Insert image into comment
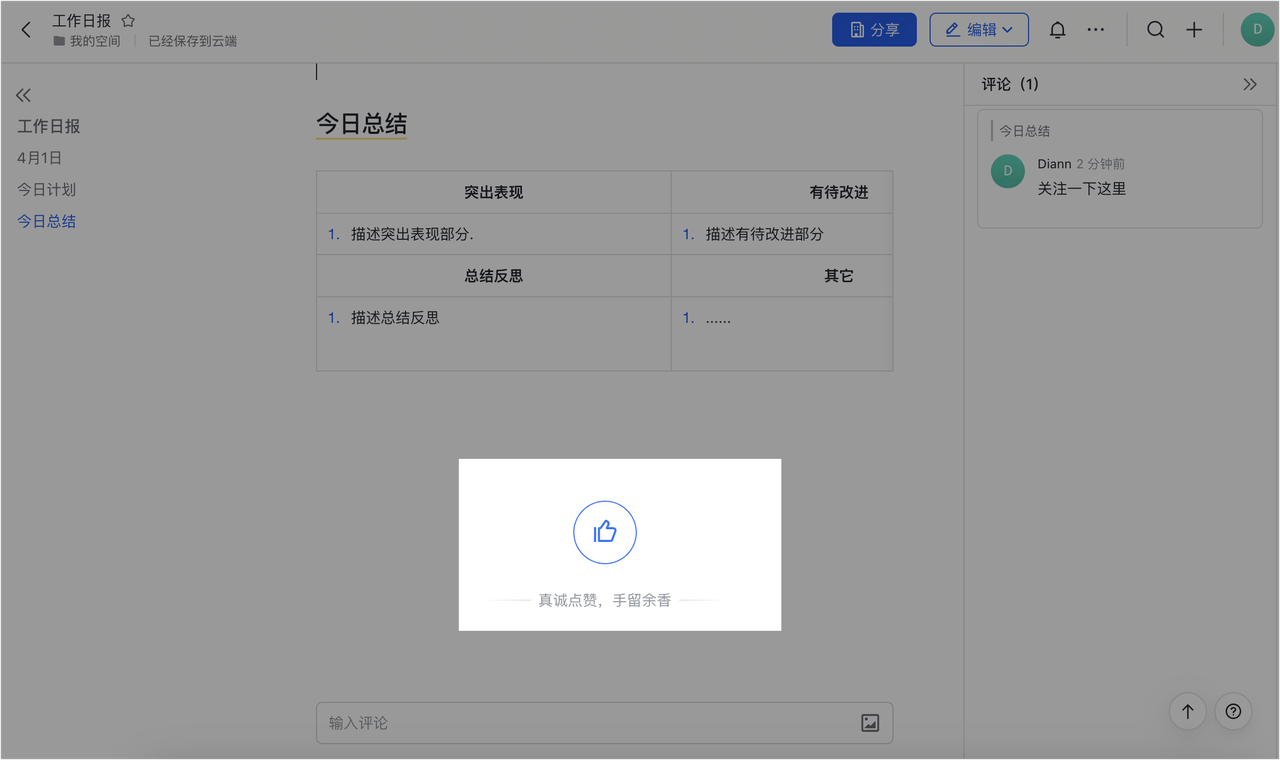1280x760 pixels. [x=870, y=723]
